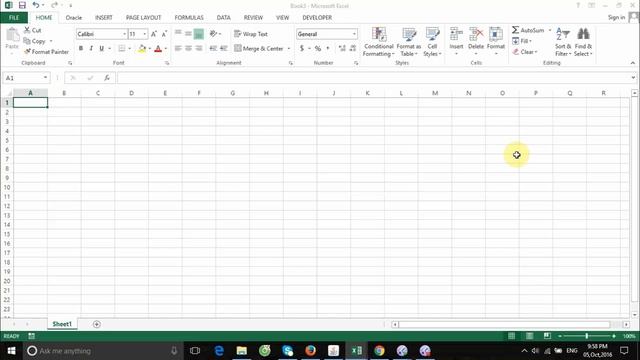Click the Clear eraser button
This screenshot has height=360, width=640.
(524, 52)
